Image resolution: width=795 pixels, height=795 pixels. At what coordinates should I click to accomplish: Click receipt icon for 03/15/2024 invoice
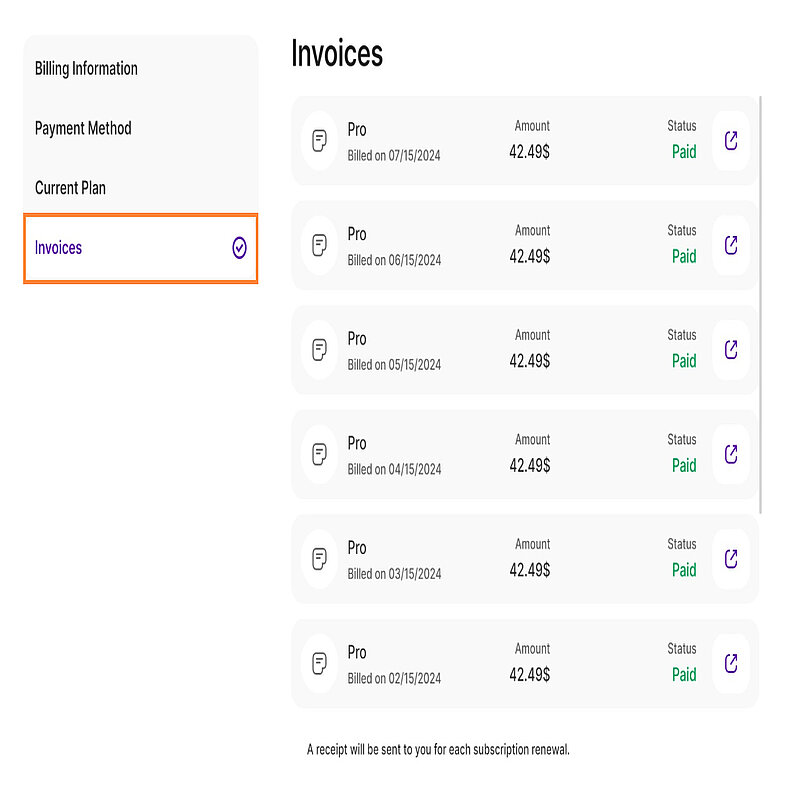pos(319,559)
